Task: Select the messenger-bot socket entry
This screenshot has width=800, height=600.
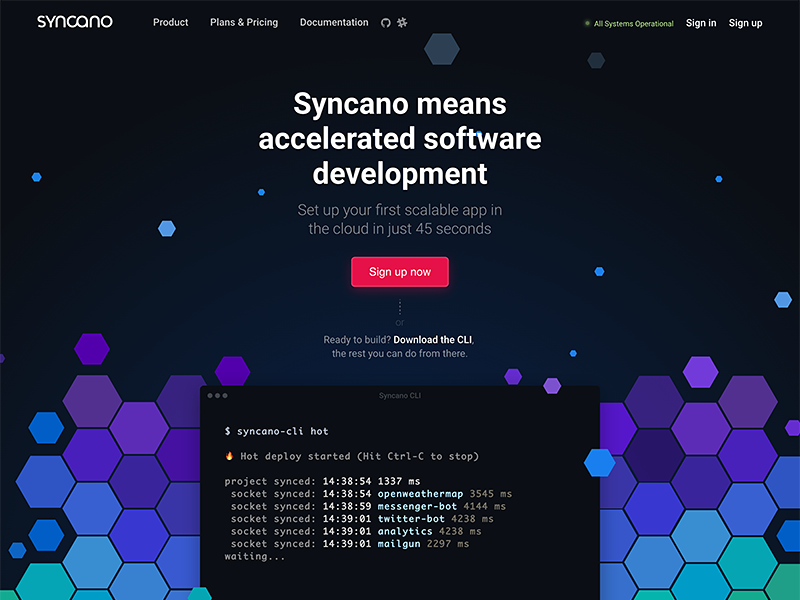Action: click(x=418, y=506)
